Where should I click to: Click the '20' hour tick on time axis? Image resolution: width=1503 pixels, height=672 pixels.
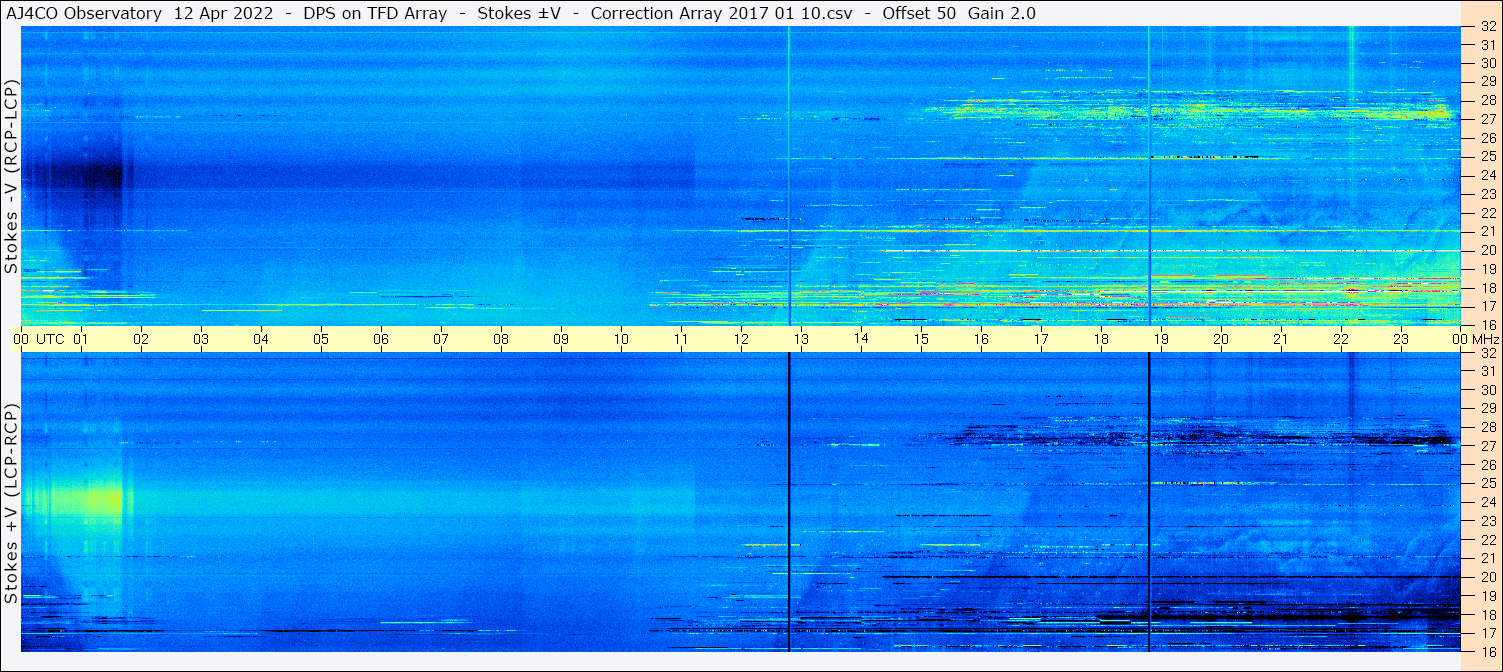[1221, 340]
